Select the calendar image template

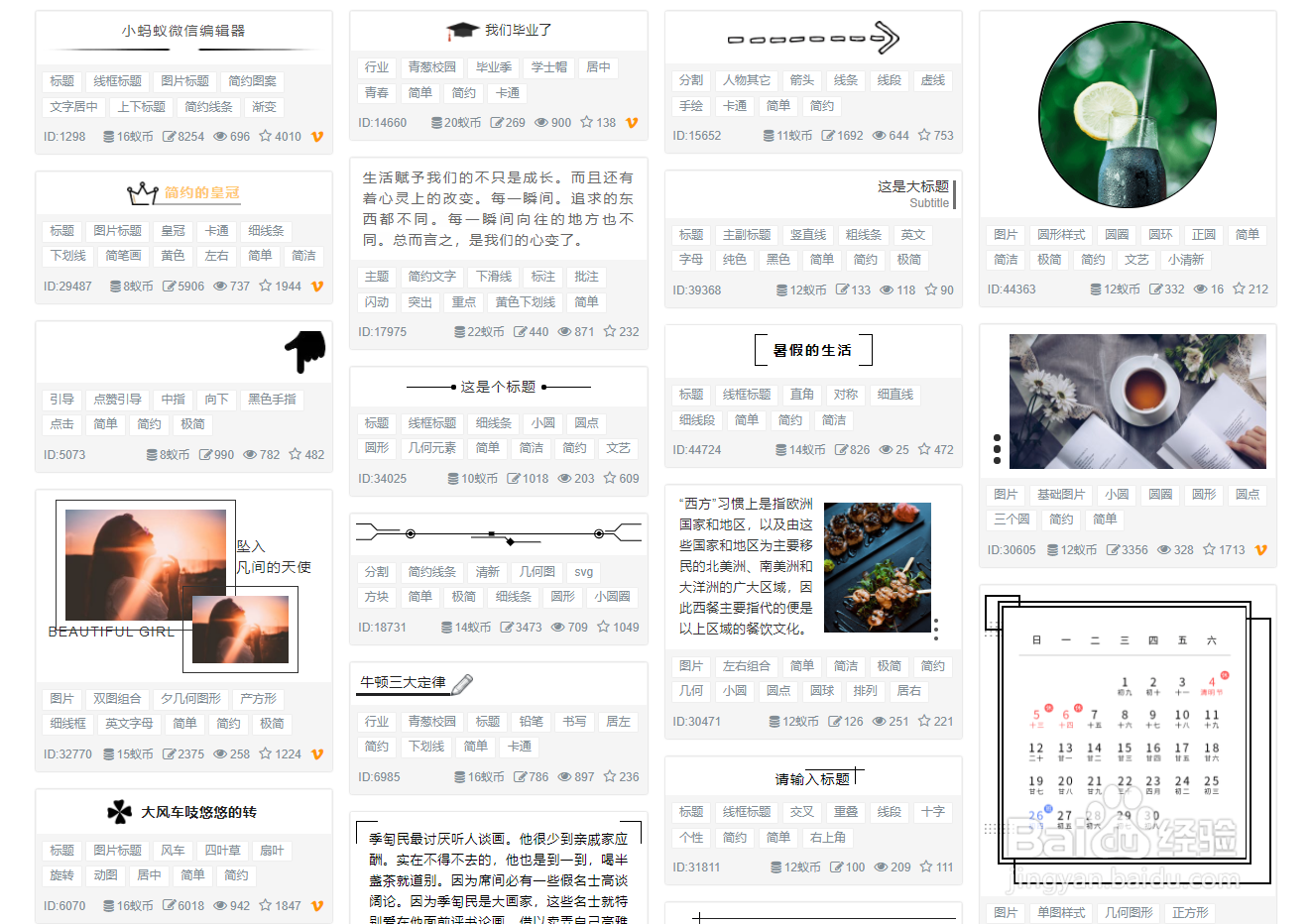pyautogui.click(x=1128, y=739)
